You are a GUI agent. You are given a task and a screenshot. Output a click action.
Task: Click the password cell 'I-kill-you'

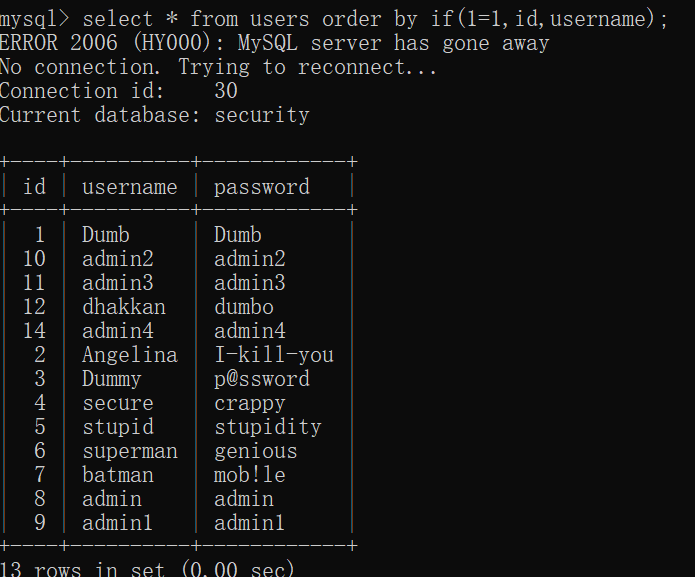coord(273,355)
